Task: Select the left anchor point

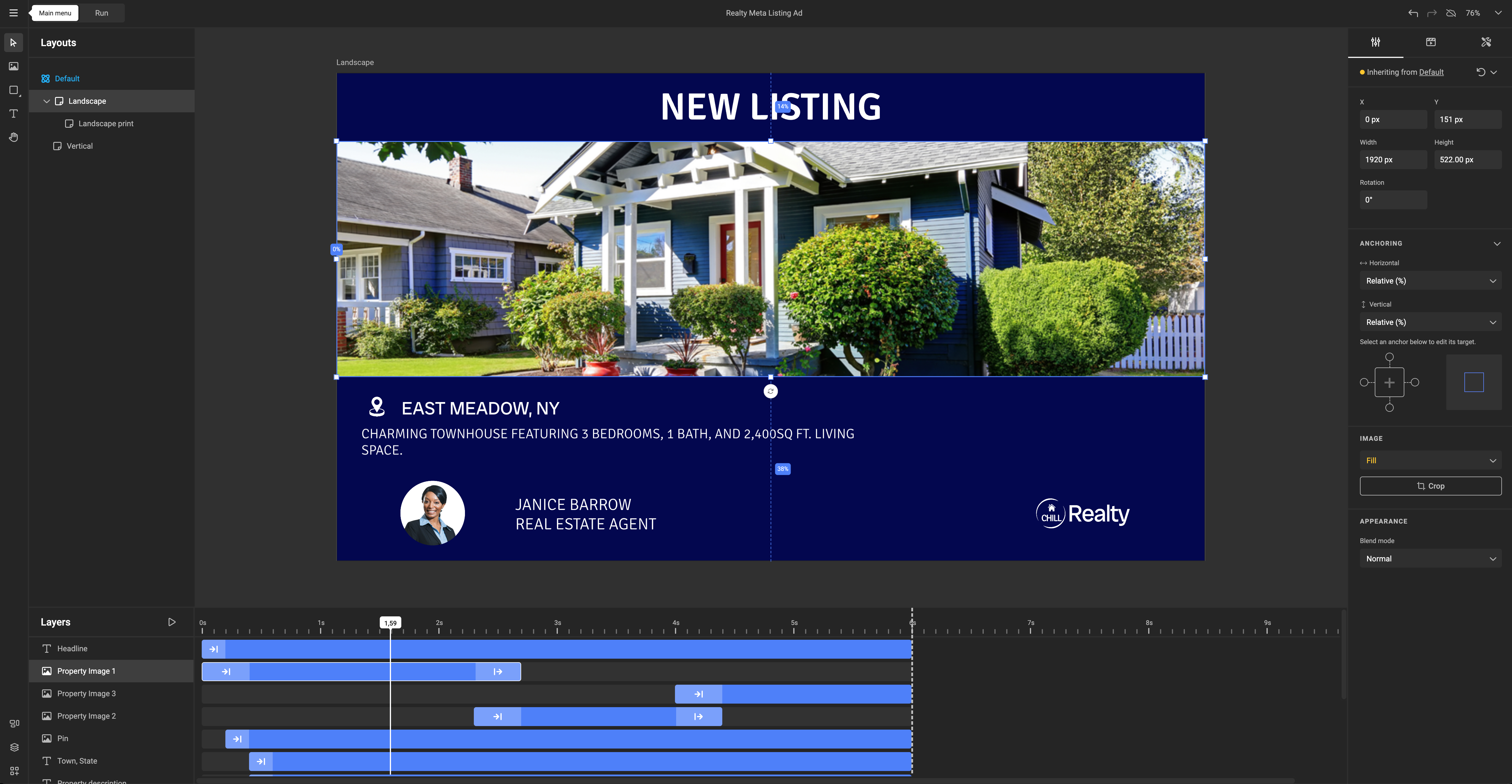Action: pyautogui.click(x=1364, y=383)
